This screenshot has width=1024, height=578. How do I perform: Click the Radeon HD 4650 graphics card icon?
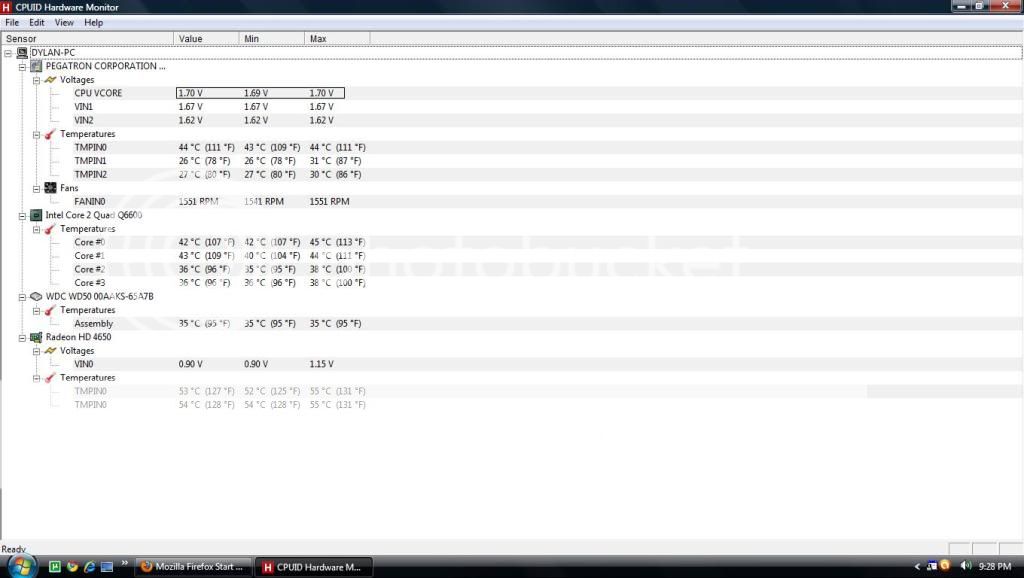36,338
